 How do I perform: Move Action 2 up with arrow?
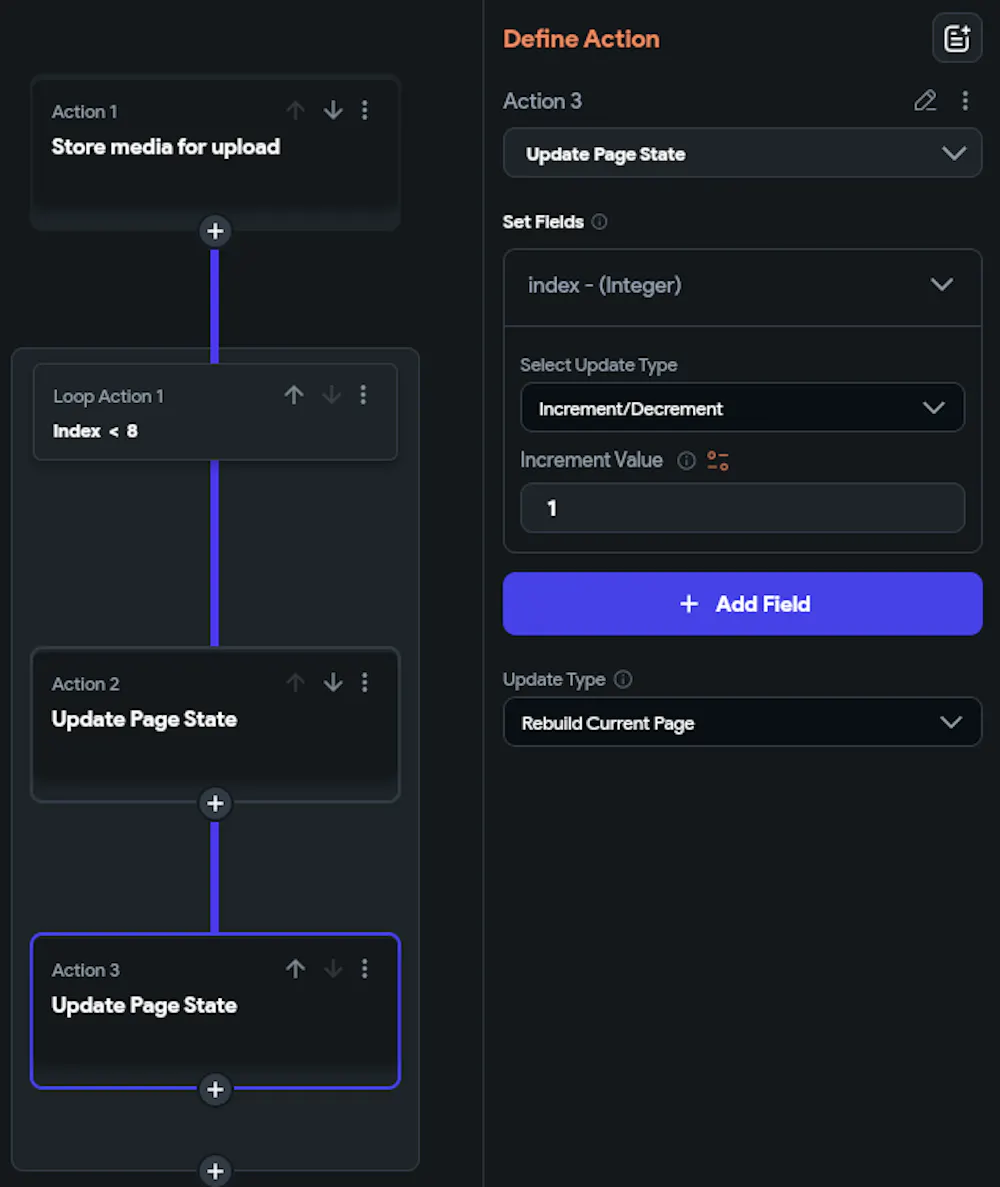tap(295, 683)
